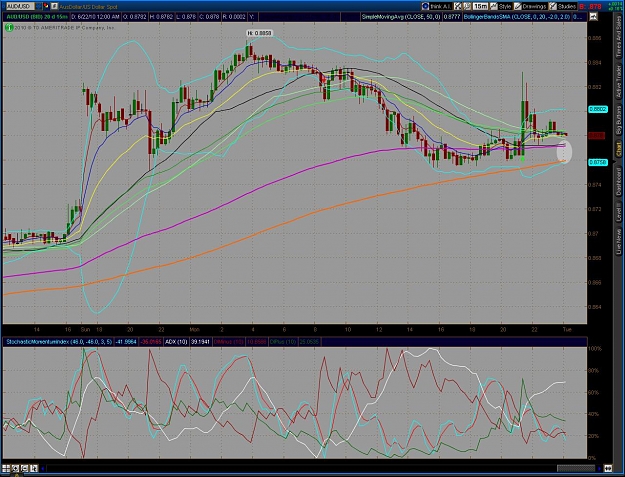Click the colored link indicator beside the symbol
This screenshot has width=625, height=477.
click(44, 6)
